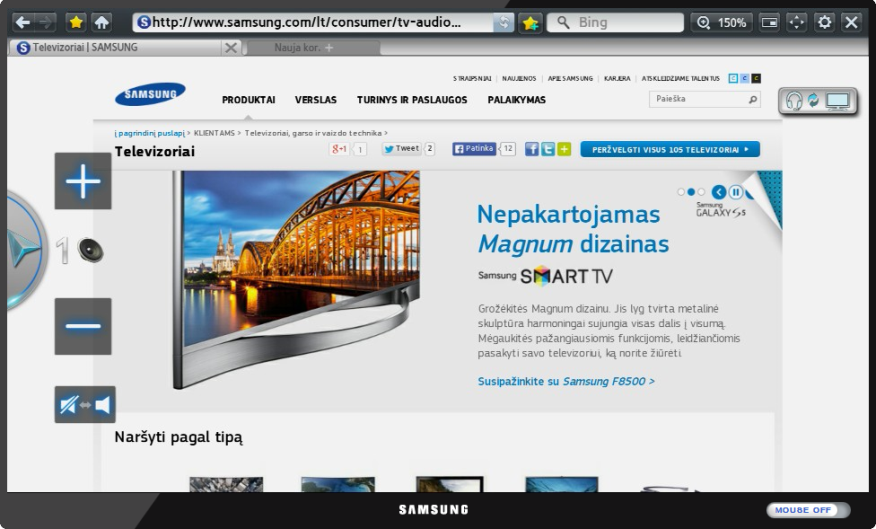This screenshot has width=876, height=529.
Task: Open the PRODUKTAI menu
Action: click(x=249, y=100)
